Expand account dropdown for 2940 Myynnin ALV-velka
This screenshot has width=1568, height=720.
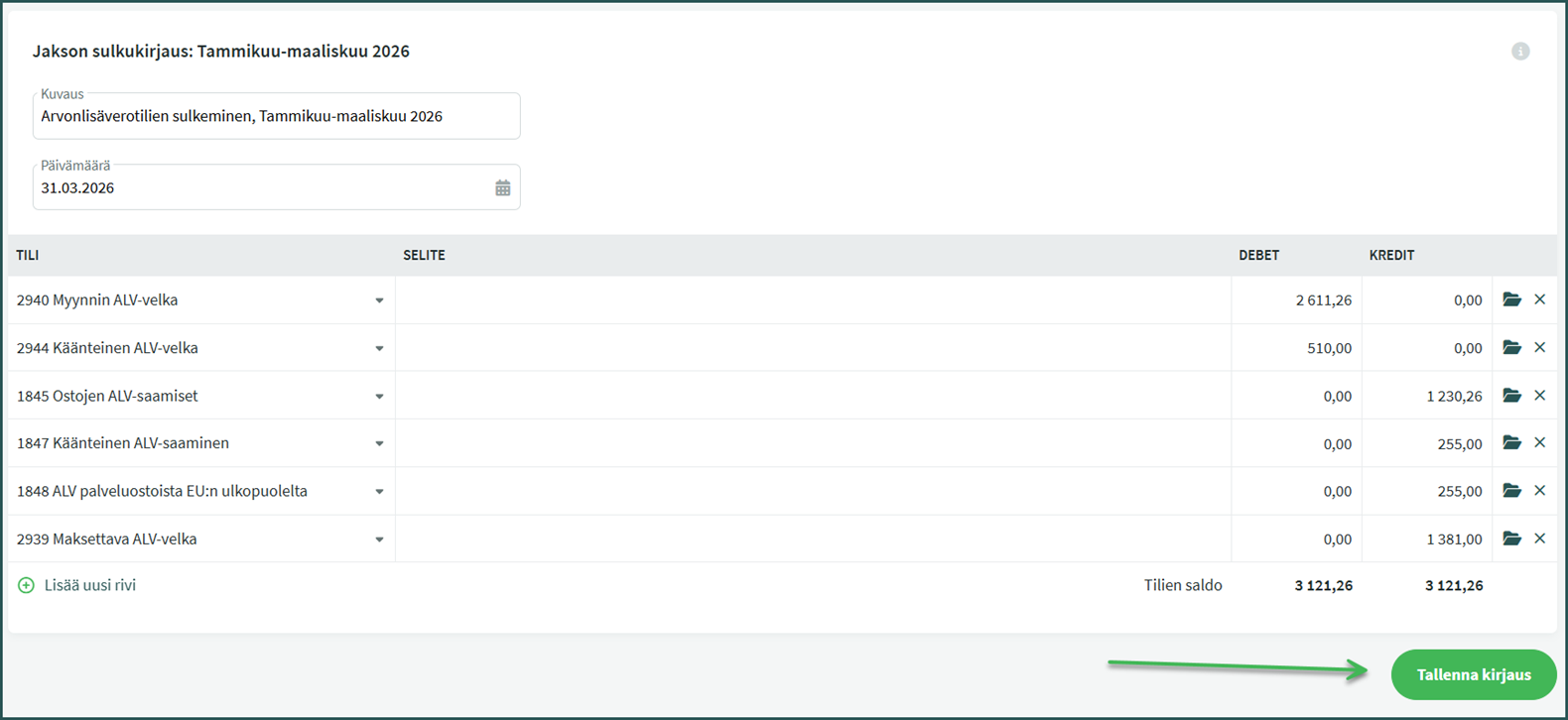tap(379, 300)
